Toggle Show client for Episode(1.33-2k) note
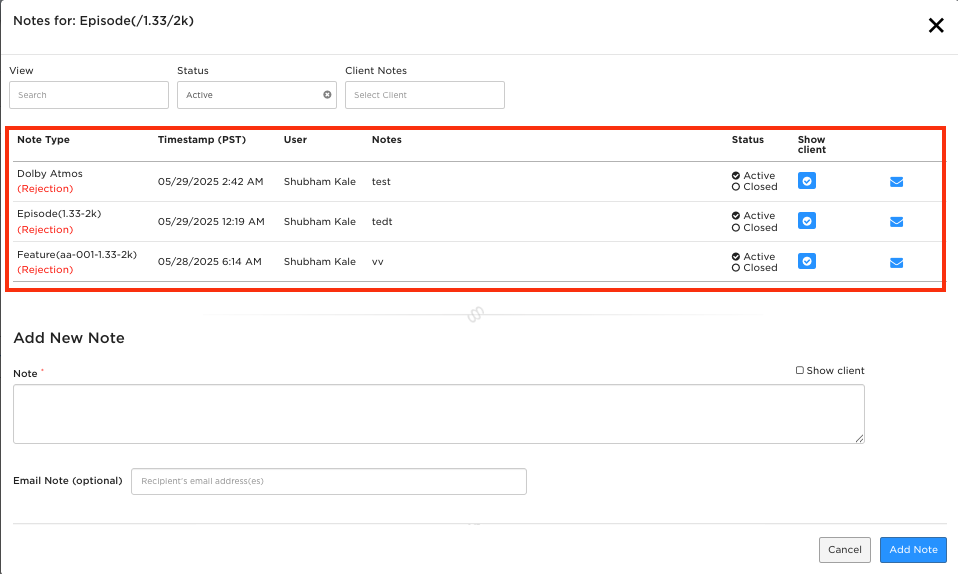Image resolution: width=958 pixels, height=574 pixels. (x=806, y=221)
